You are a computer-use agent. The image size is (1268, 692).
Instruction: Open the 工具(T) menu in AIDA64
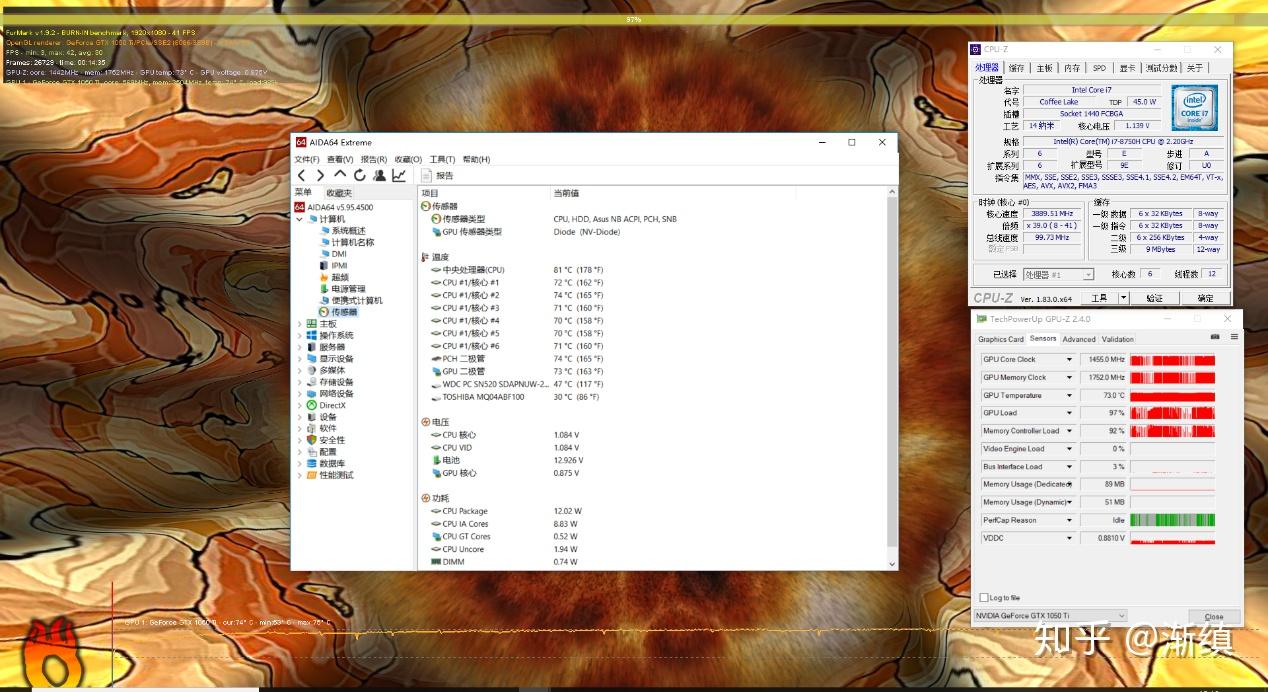[442, 159]
